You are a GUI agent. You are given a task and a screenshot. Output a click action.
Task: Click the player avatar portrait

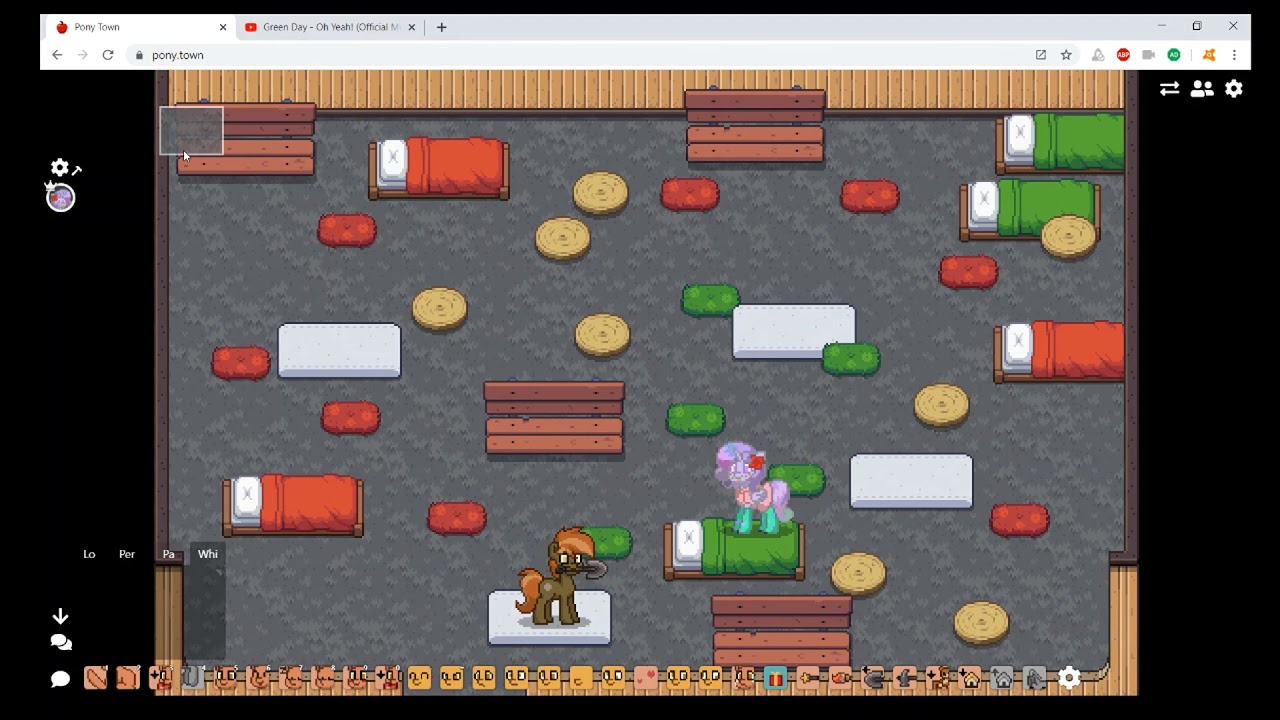(x=61, y=198)
